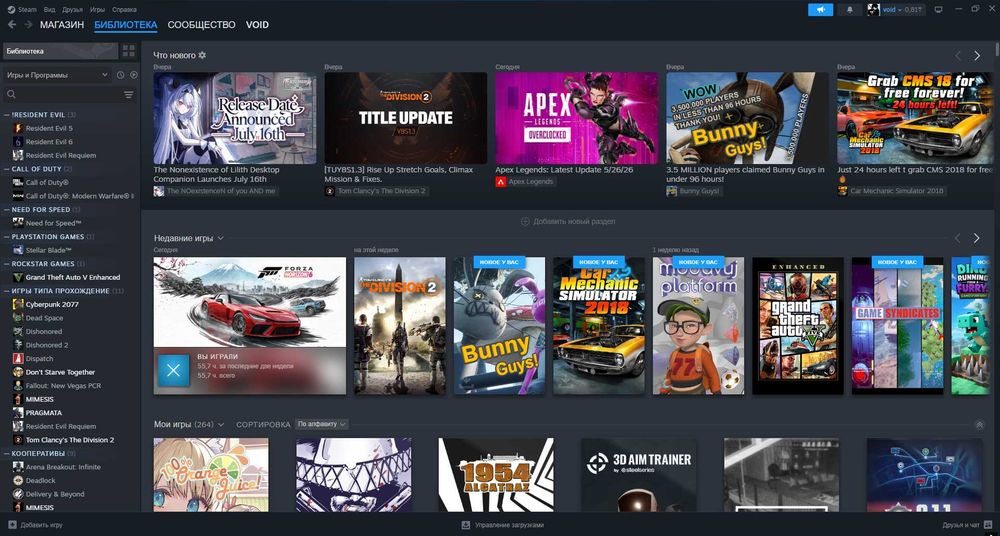Click the Forza Horizon stop X button
Screen dimensions: 1000x536
pos(173,371)
